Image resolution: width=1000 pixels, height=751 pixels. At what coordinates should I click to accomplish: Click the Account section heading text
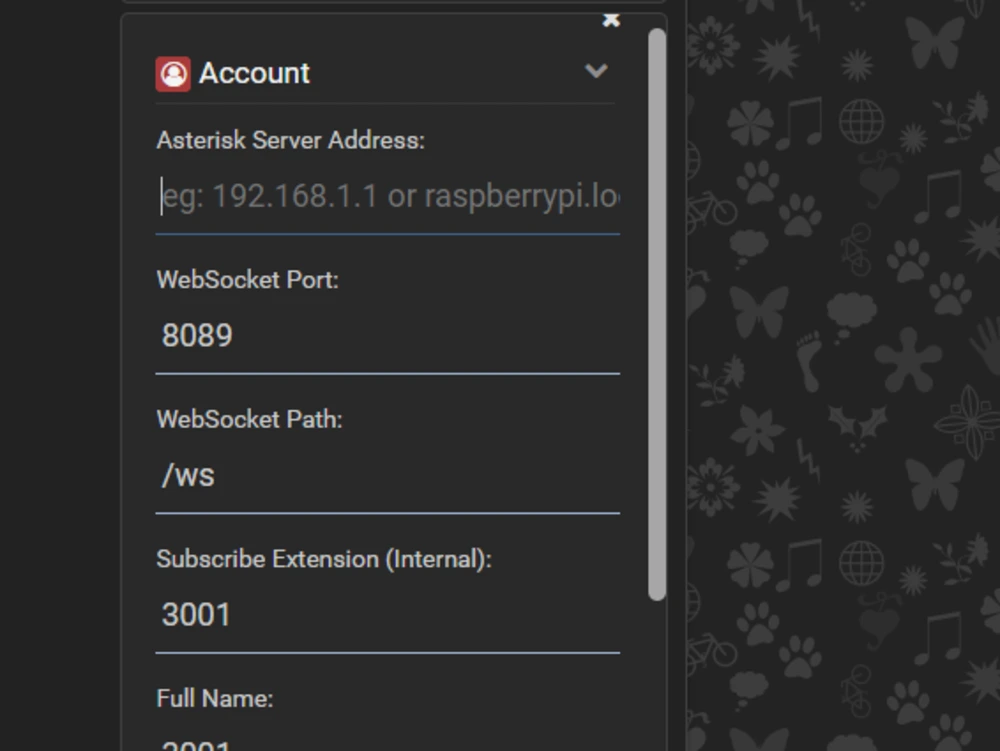click(254, 73)
